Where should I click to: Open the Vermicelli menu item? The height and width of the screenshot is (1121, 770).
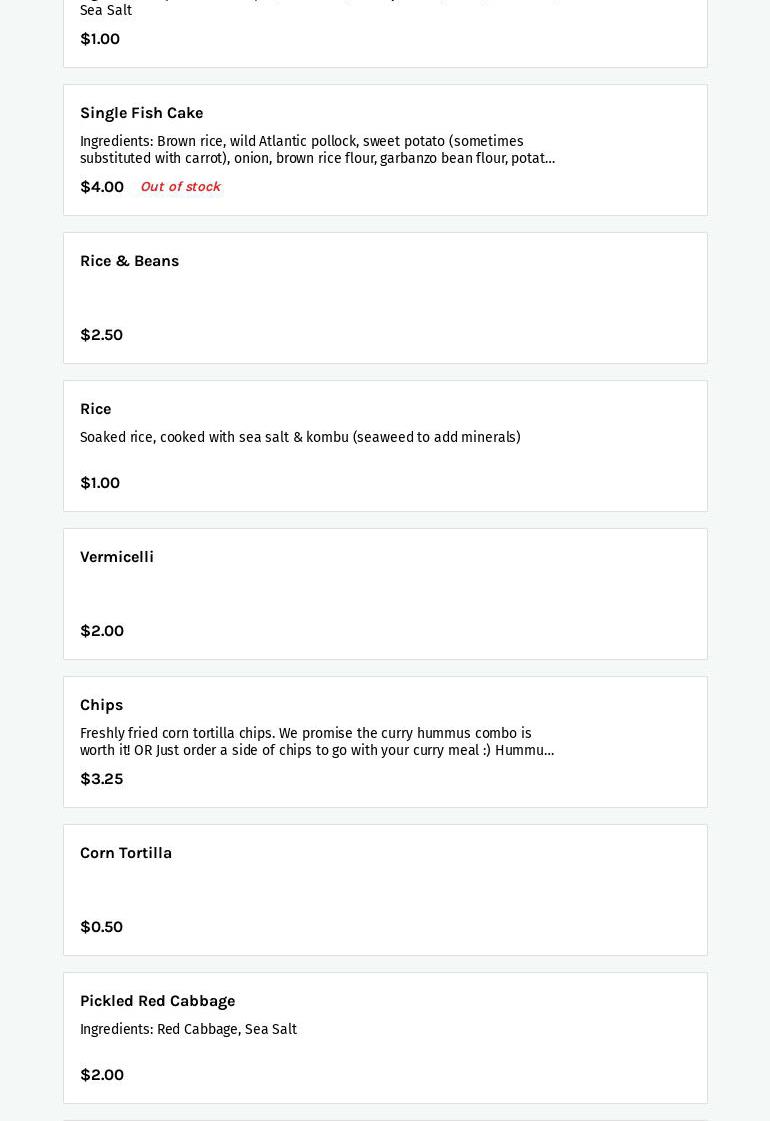pos(117,557)
